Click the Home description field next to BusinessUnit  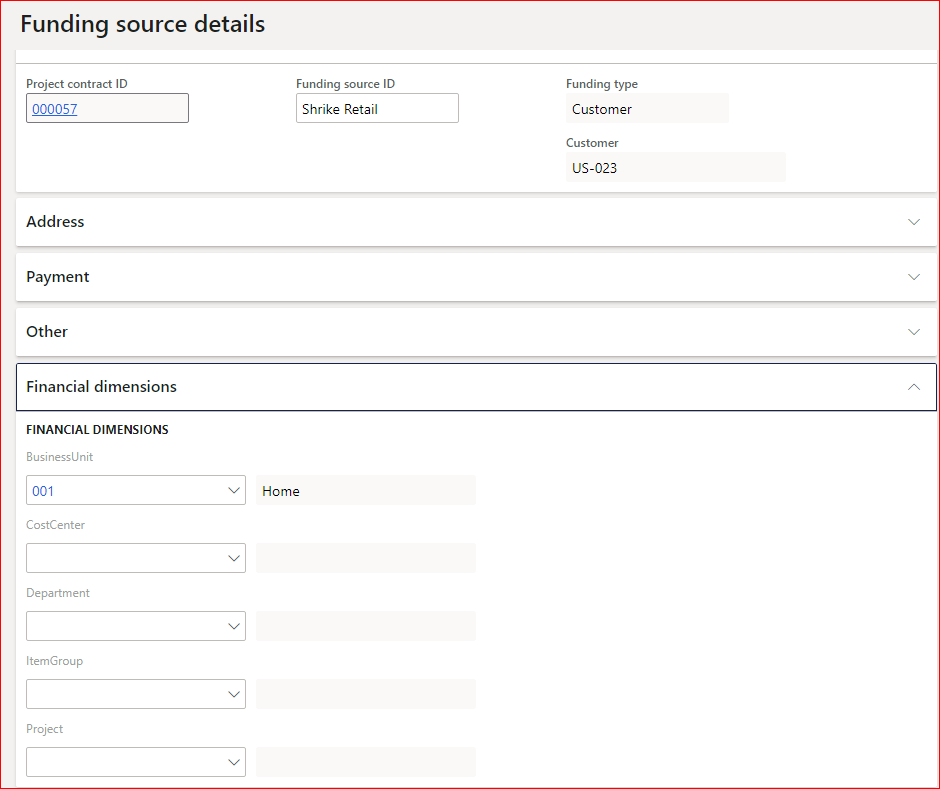365,490
